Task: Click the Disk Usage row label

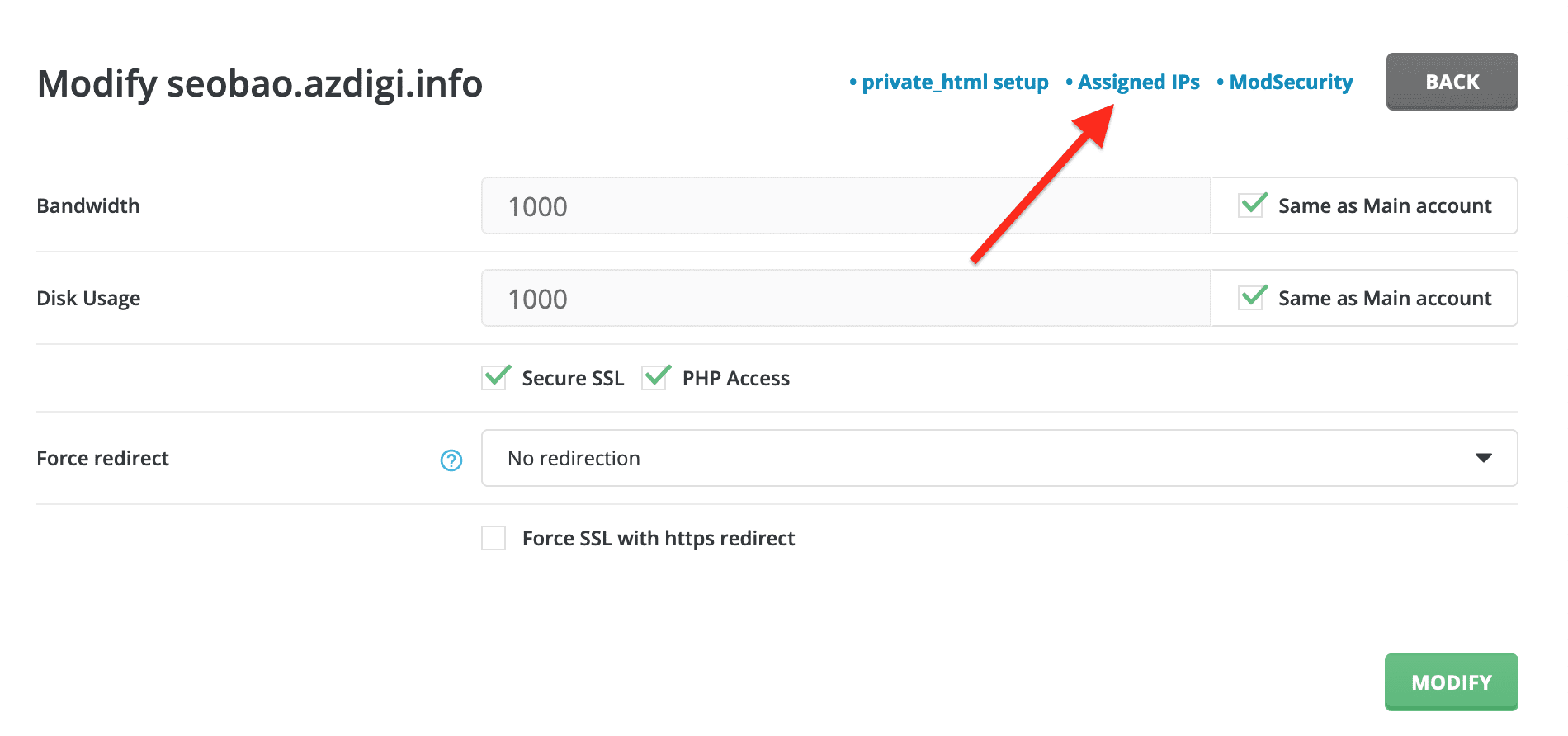Action: coord(88,299)
